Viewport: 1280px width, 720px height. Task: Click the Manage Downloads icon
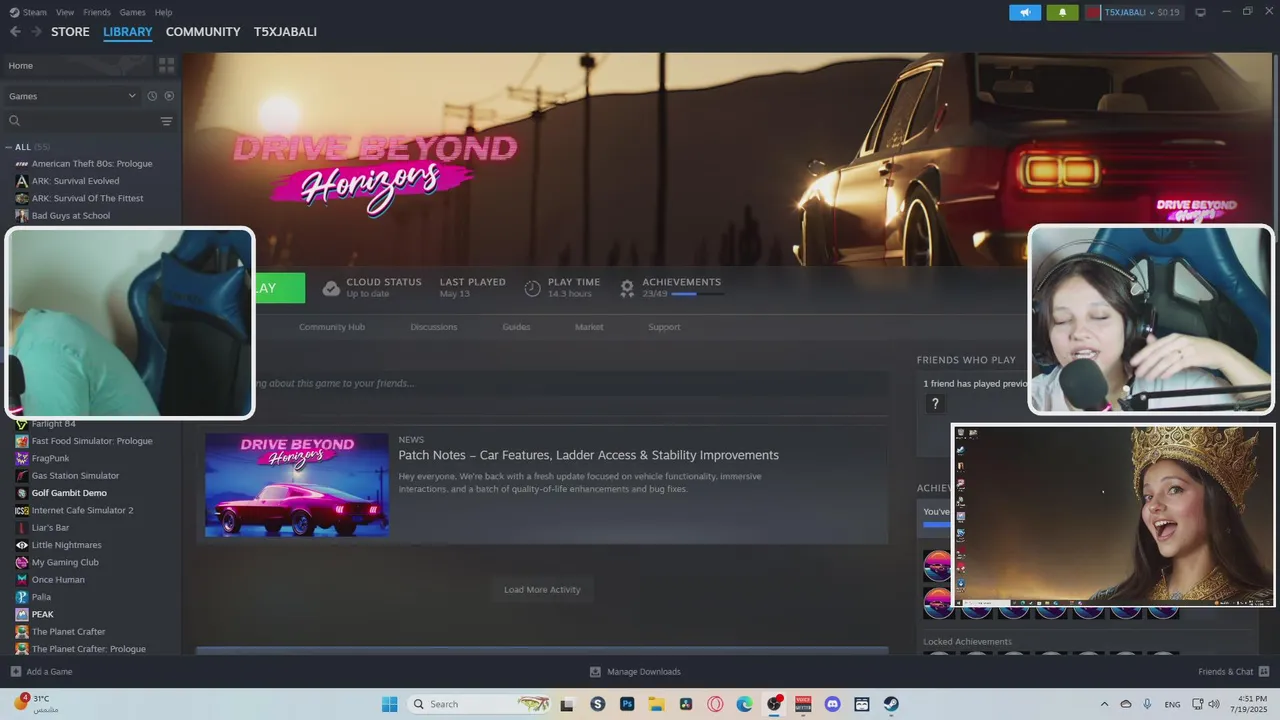(x=595, y=672)
